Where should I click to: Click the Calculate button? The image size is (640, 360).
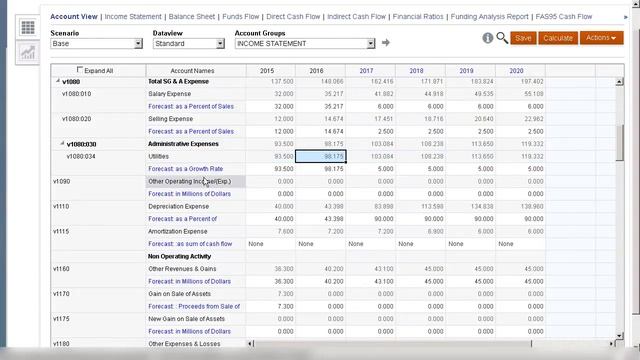558,38
